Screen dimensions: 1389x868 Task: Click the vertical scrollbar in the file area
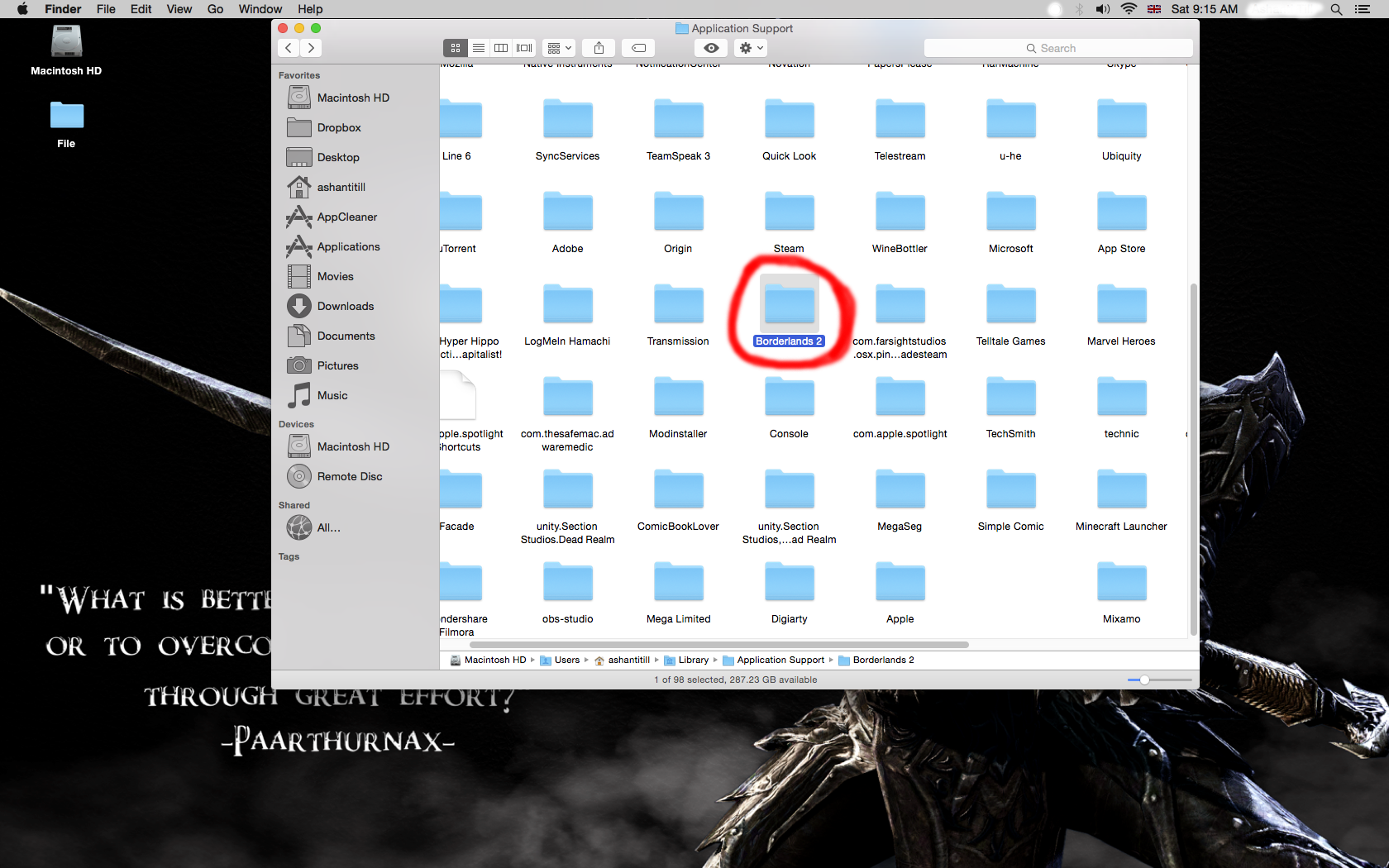click(1193, 459)
